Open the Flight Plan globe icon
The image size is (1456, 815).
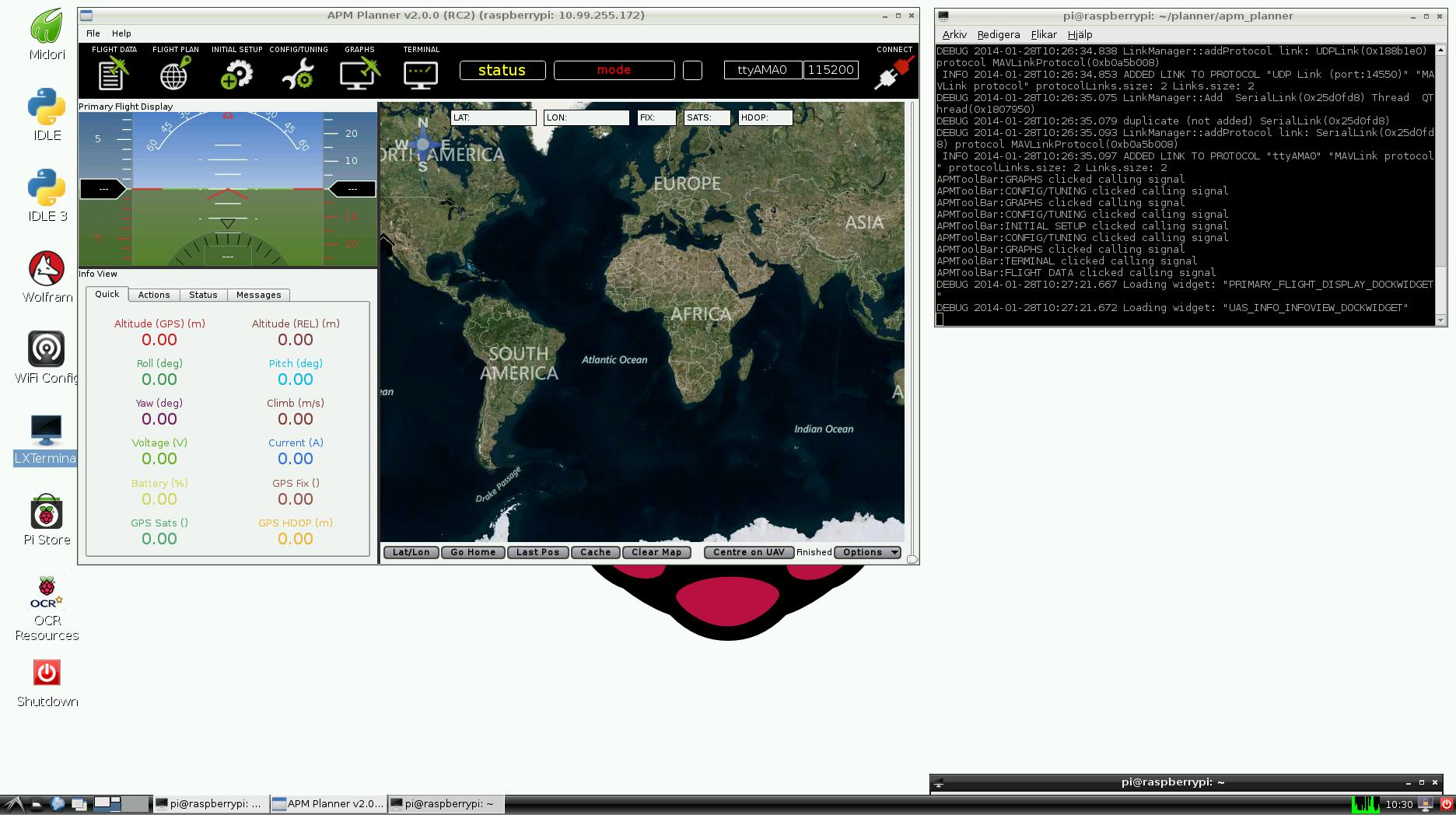[x=175, y=73]
